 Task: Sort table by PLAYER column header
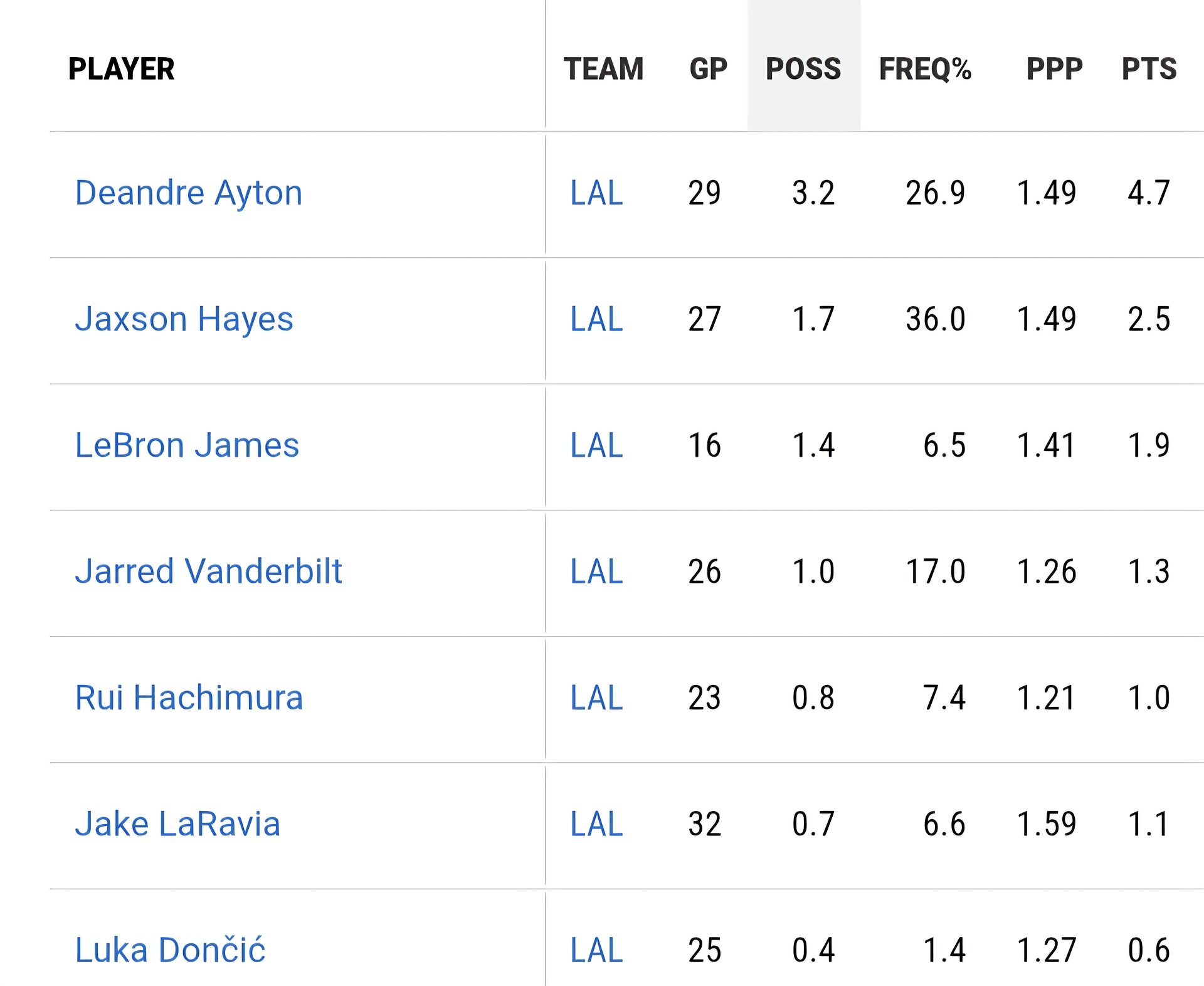[121, 68]
